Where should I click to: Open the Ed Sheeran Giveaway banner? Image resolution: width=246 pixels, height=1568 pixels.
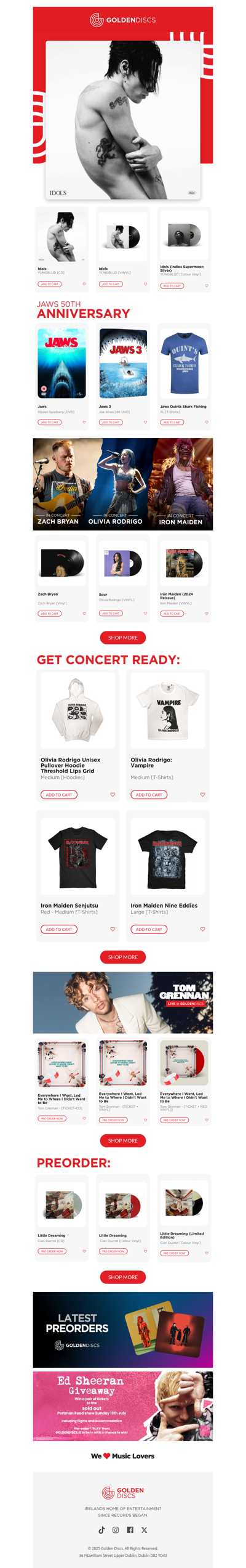123,1406
